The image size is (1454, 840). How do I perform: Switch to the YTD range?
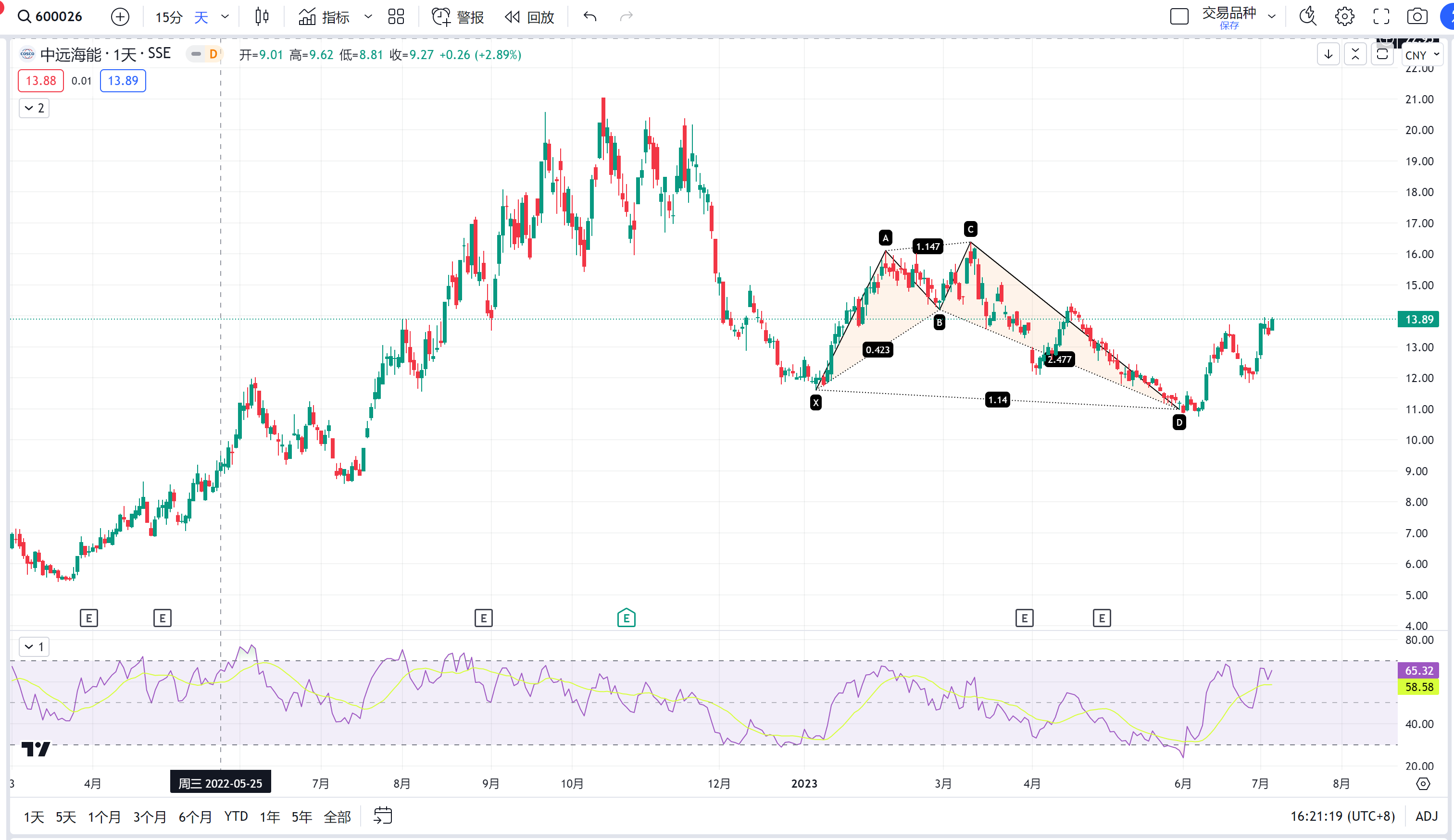[x=236, y=816]
